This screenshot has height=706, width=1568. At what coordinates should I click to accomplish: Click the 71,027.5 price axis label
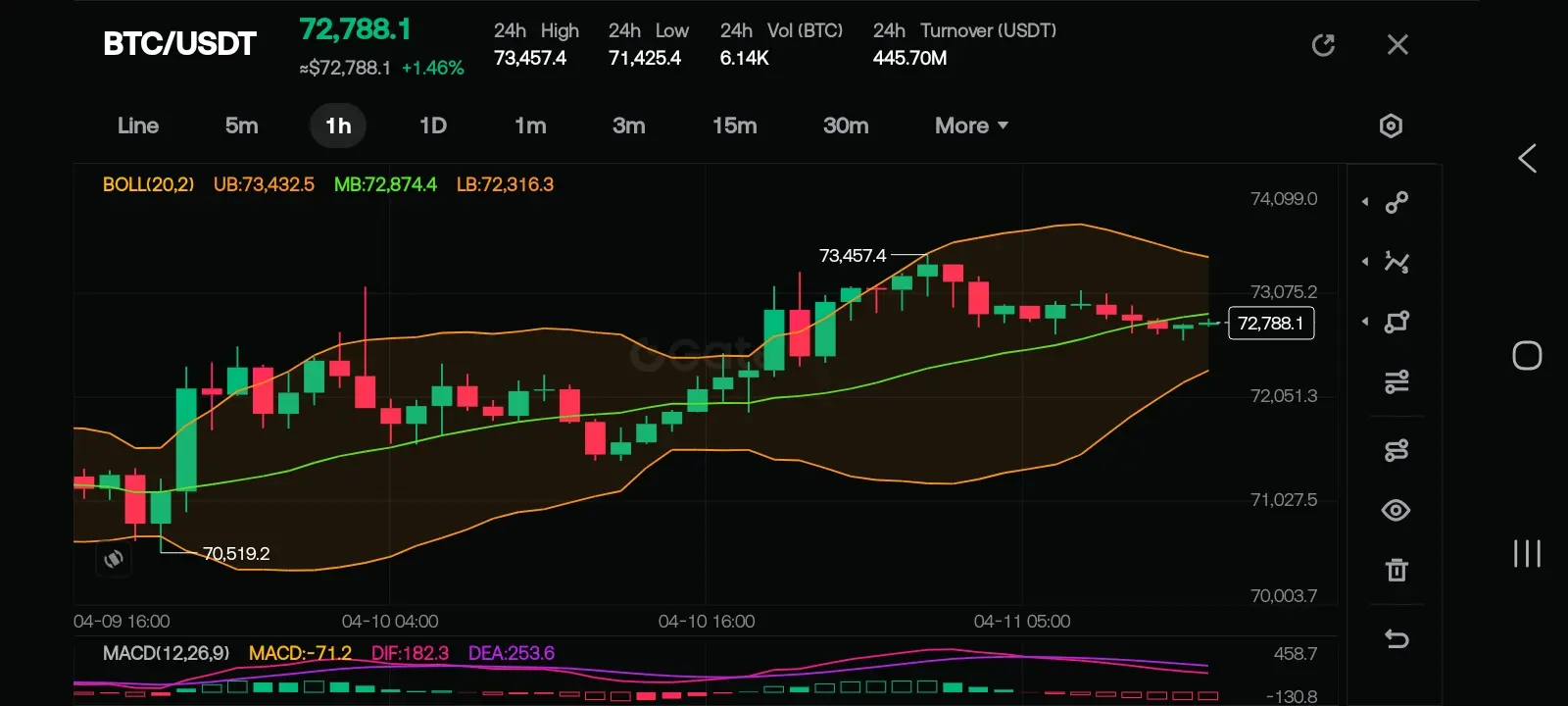1284,500
